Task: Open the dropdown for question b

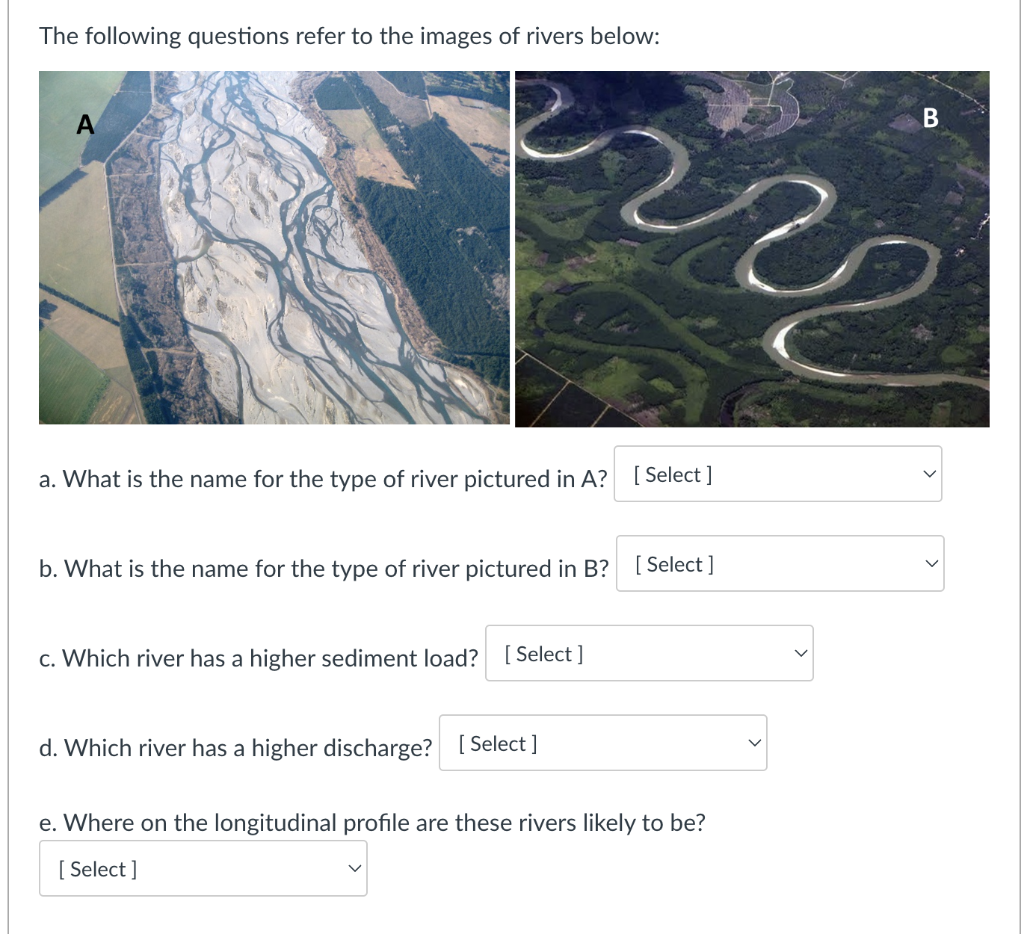Action: click(x=780, y=563)
